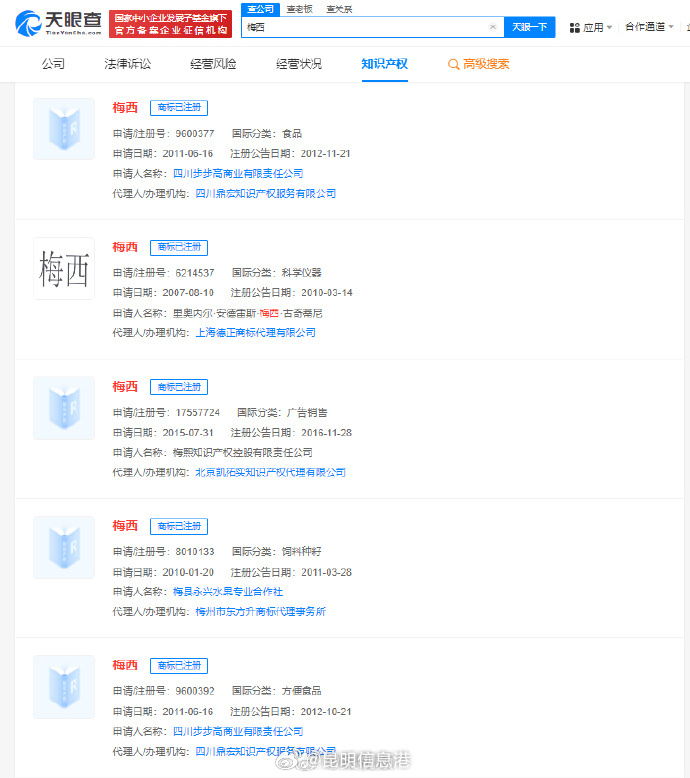Click the 高级搜索 magnifier icon
This screenshot has width=690, height=778.
(x=453, y=64)
